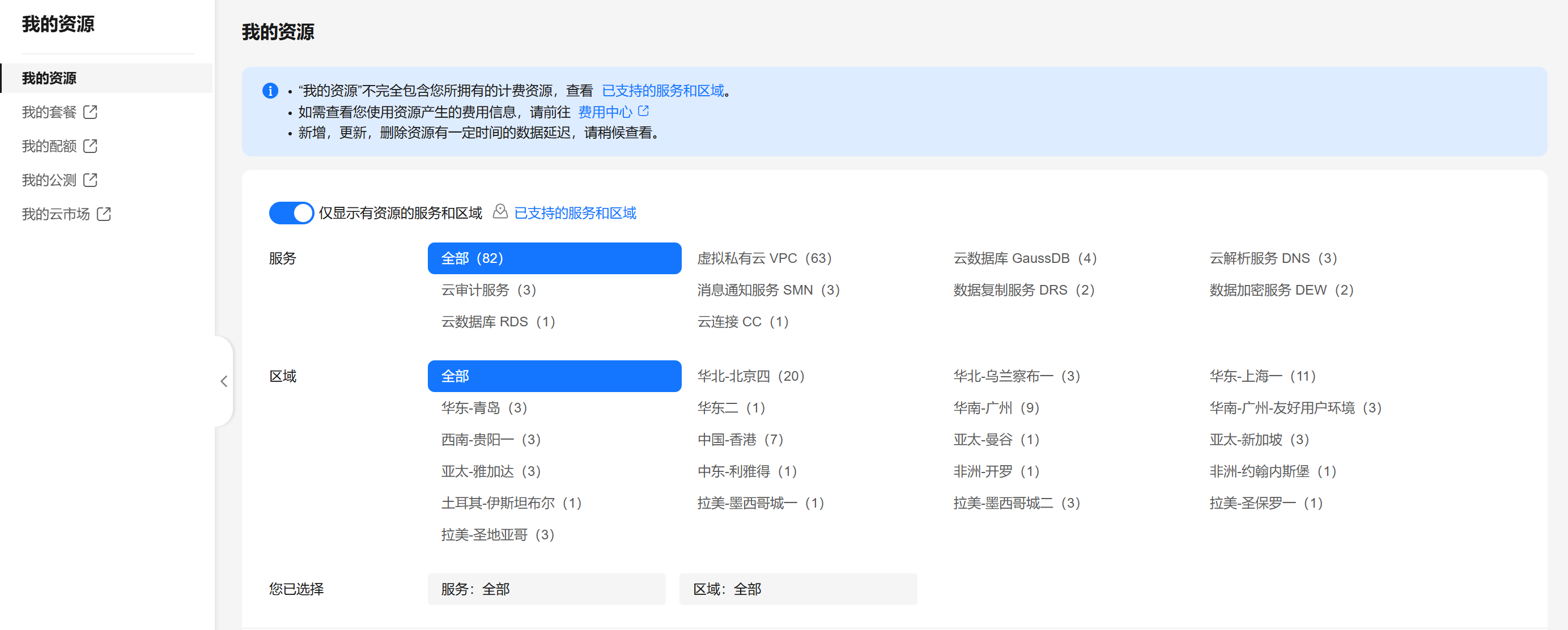The height and width of the screenshot is (630, 1568).
Task: Click the icon before 已支持的服务和区域 link
Action: 500,212
